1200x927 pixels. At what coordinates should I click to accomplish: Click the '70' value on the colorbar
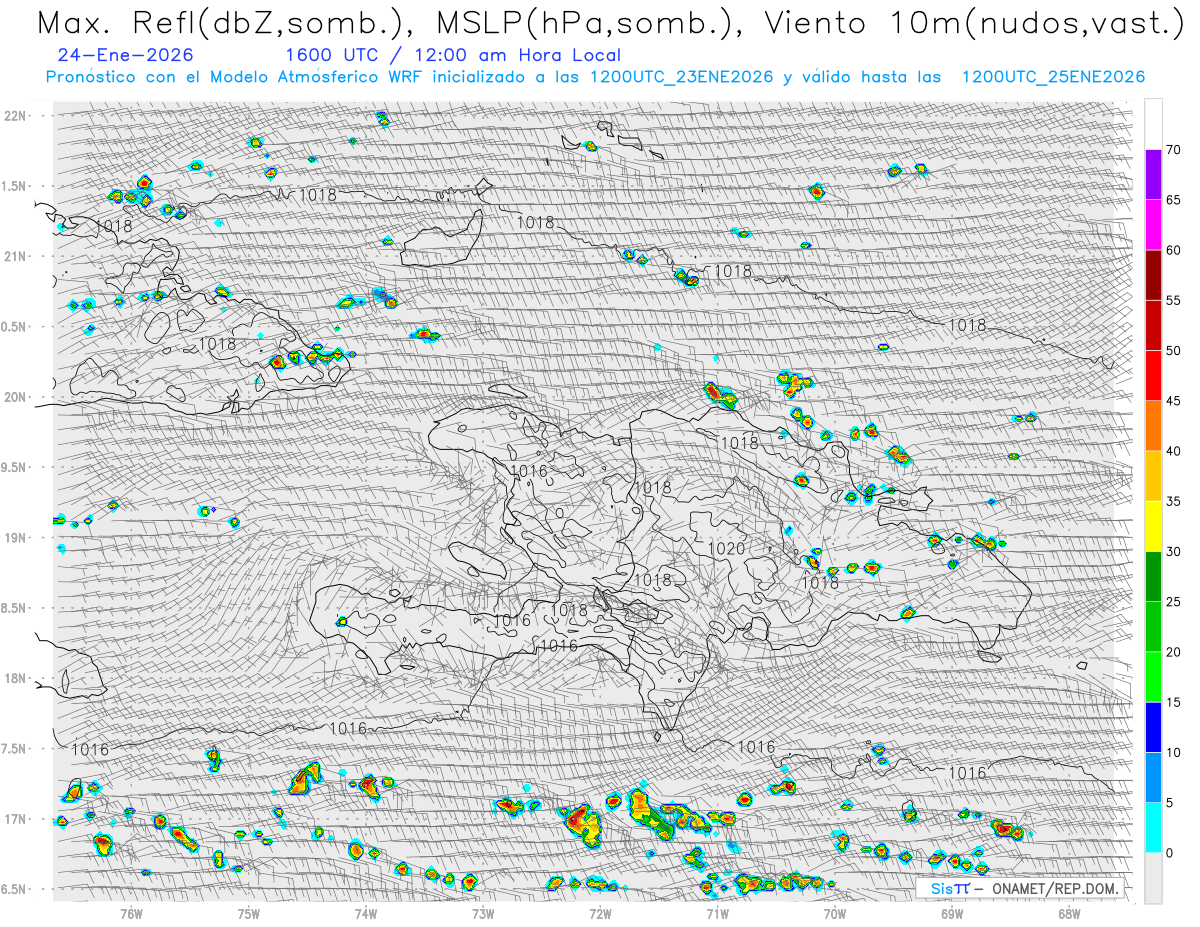(x=1174, y=150)
